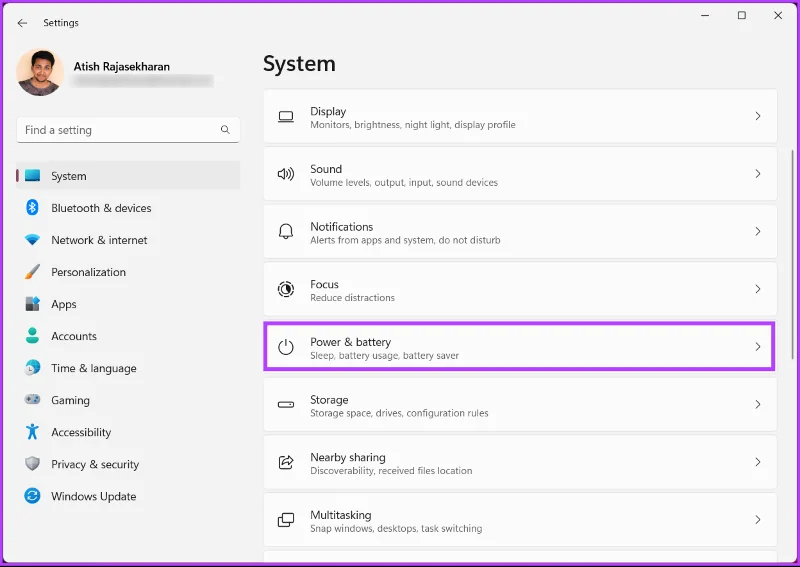Click the Personalization paintbrush icon
The width and height of the screenshot is (800, 567).
(x=32, y=272)
